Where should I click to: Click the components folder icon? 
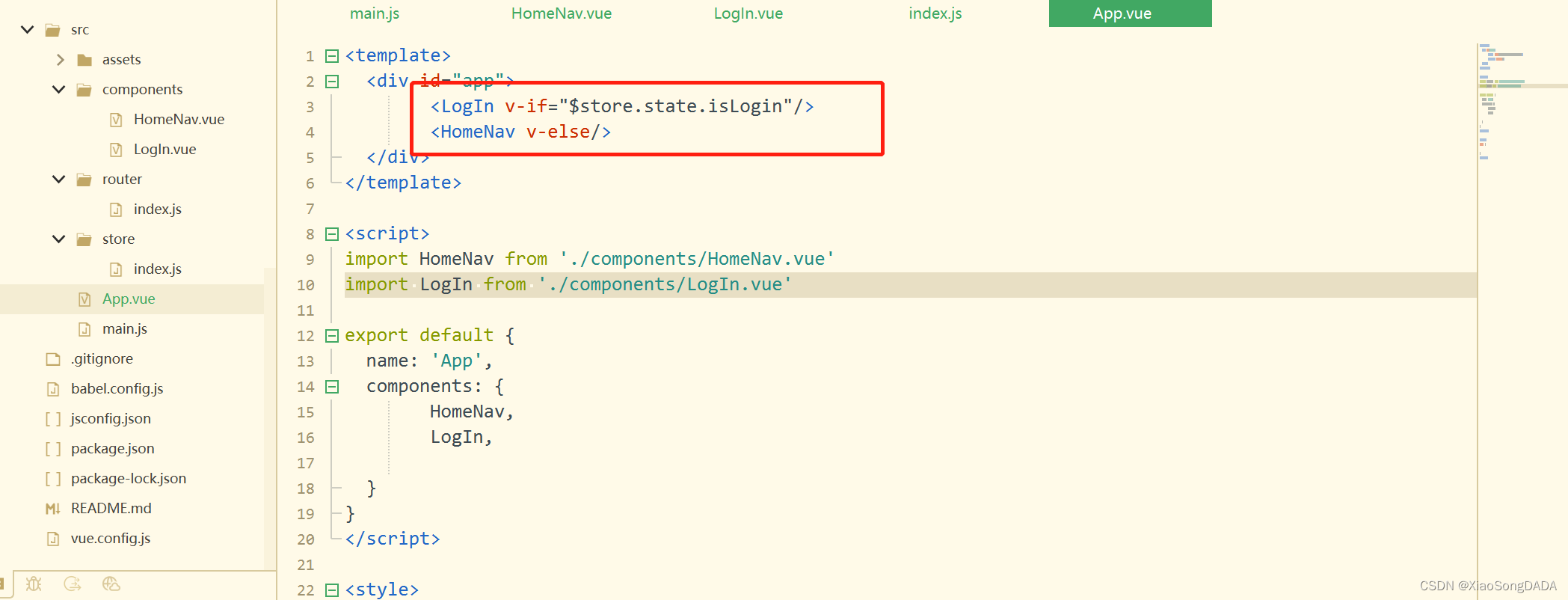click(84, 90)
